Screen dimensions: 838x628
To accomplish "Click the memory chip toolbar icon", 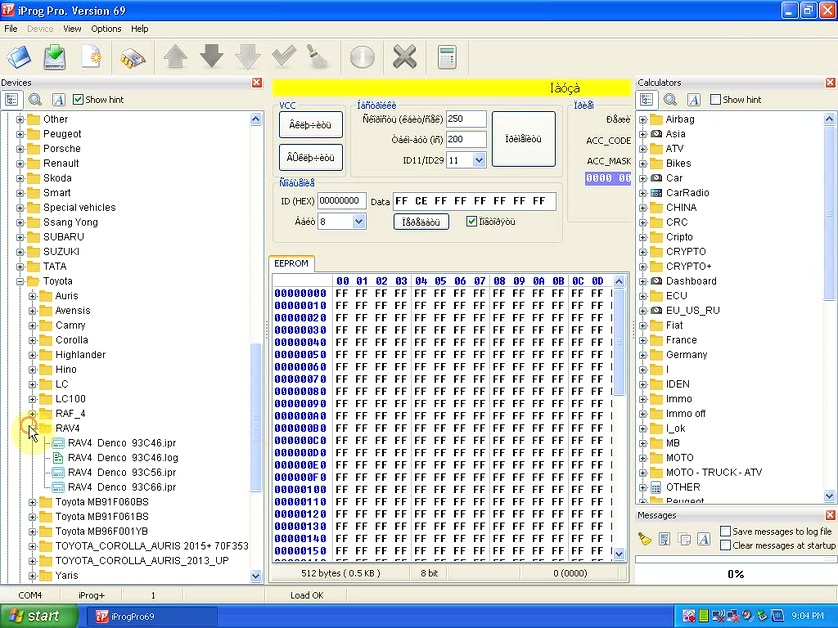I will tap(132, 57).
